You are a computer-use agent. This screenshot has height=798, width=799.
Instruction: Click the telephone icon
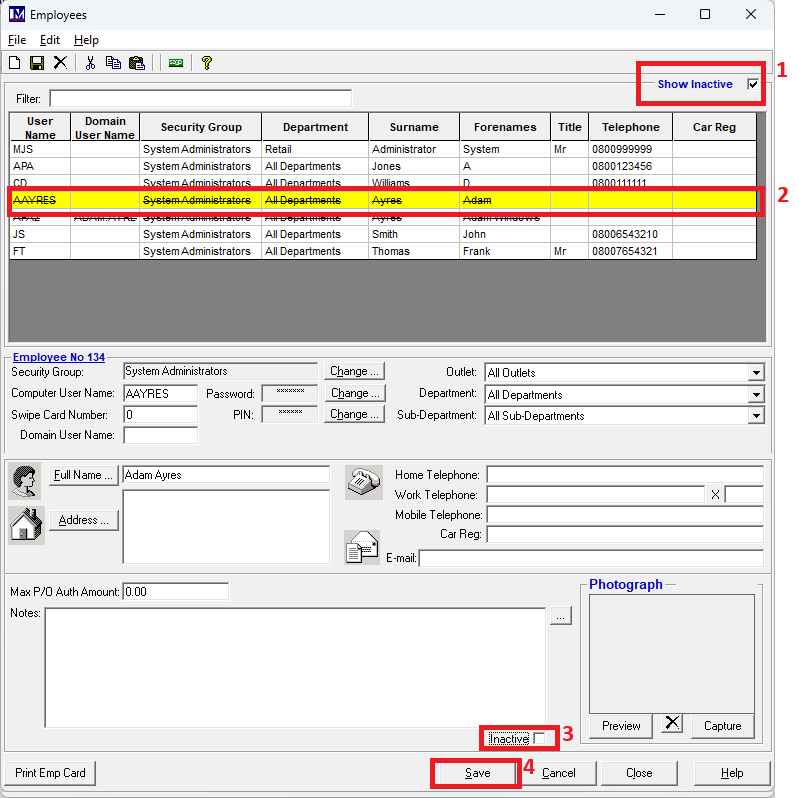364,482
